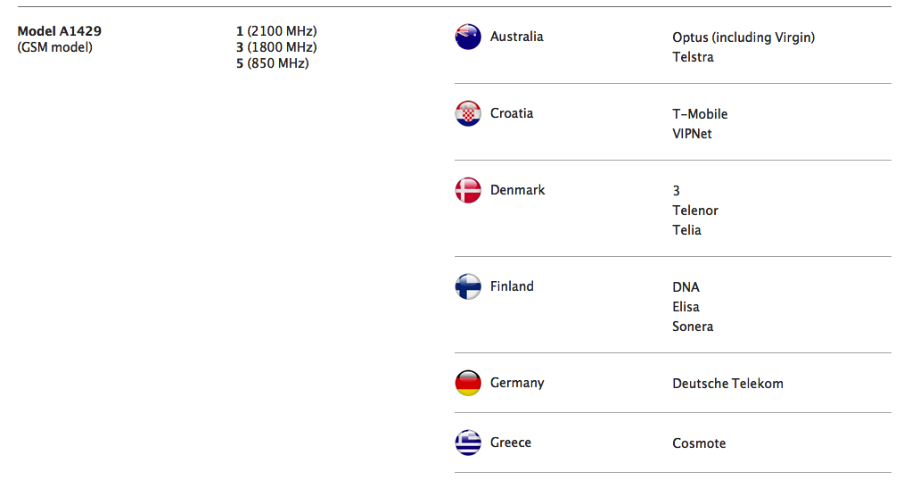Click band 5 (850 MHz) entry
Screen dimensions: 912x480
click(x=272, y=63)
